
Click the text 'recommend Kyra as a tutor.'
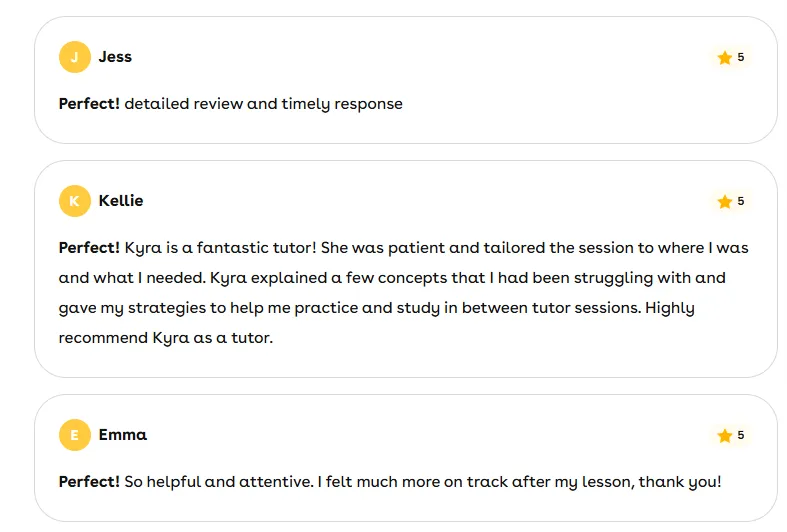166,338
